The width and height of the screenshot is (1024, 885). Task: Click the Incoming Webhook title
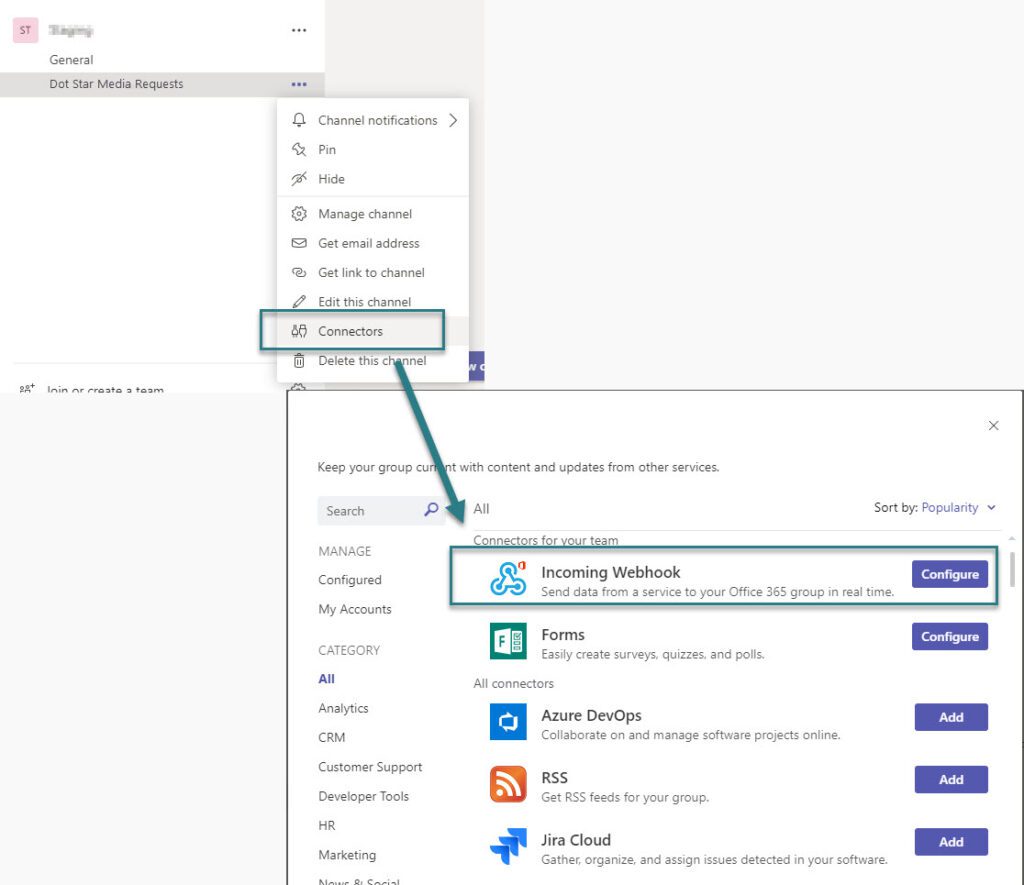[x=611, y=572]
